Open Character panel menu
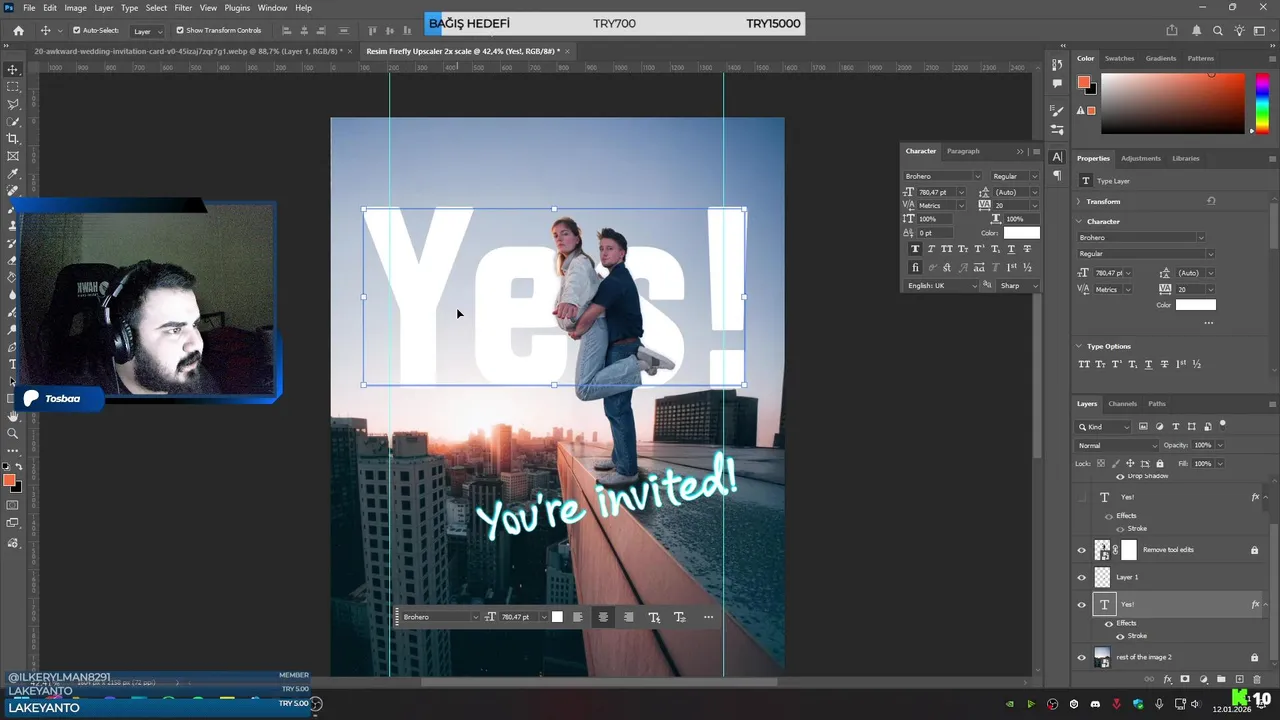1280x720 pixels. point(1036,152)
